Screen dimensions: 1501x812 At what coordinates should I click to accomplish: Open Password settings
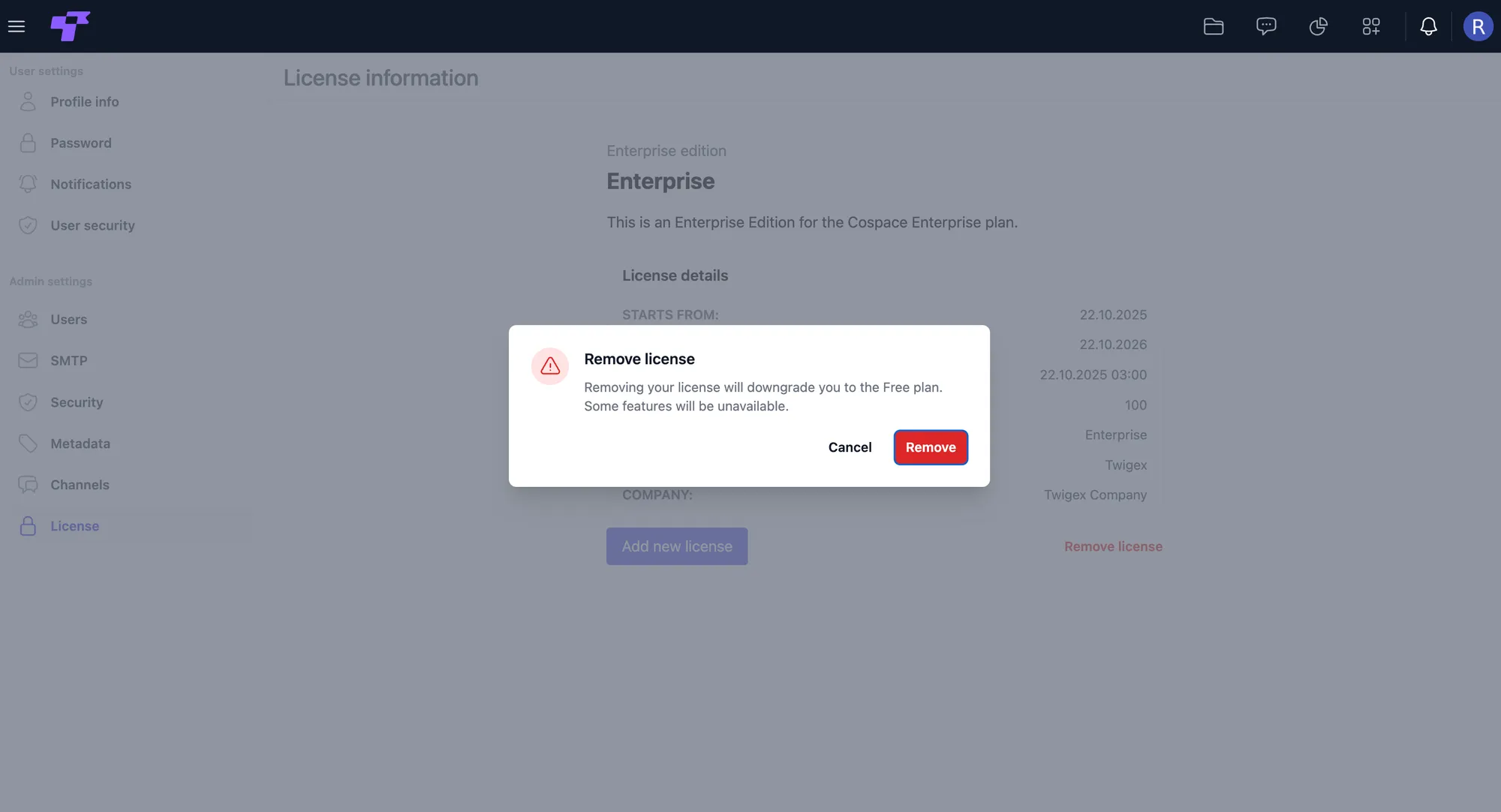tap(80, 143)
